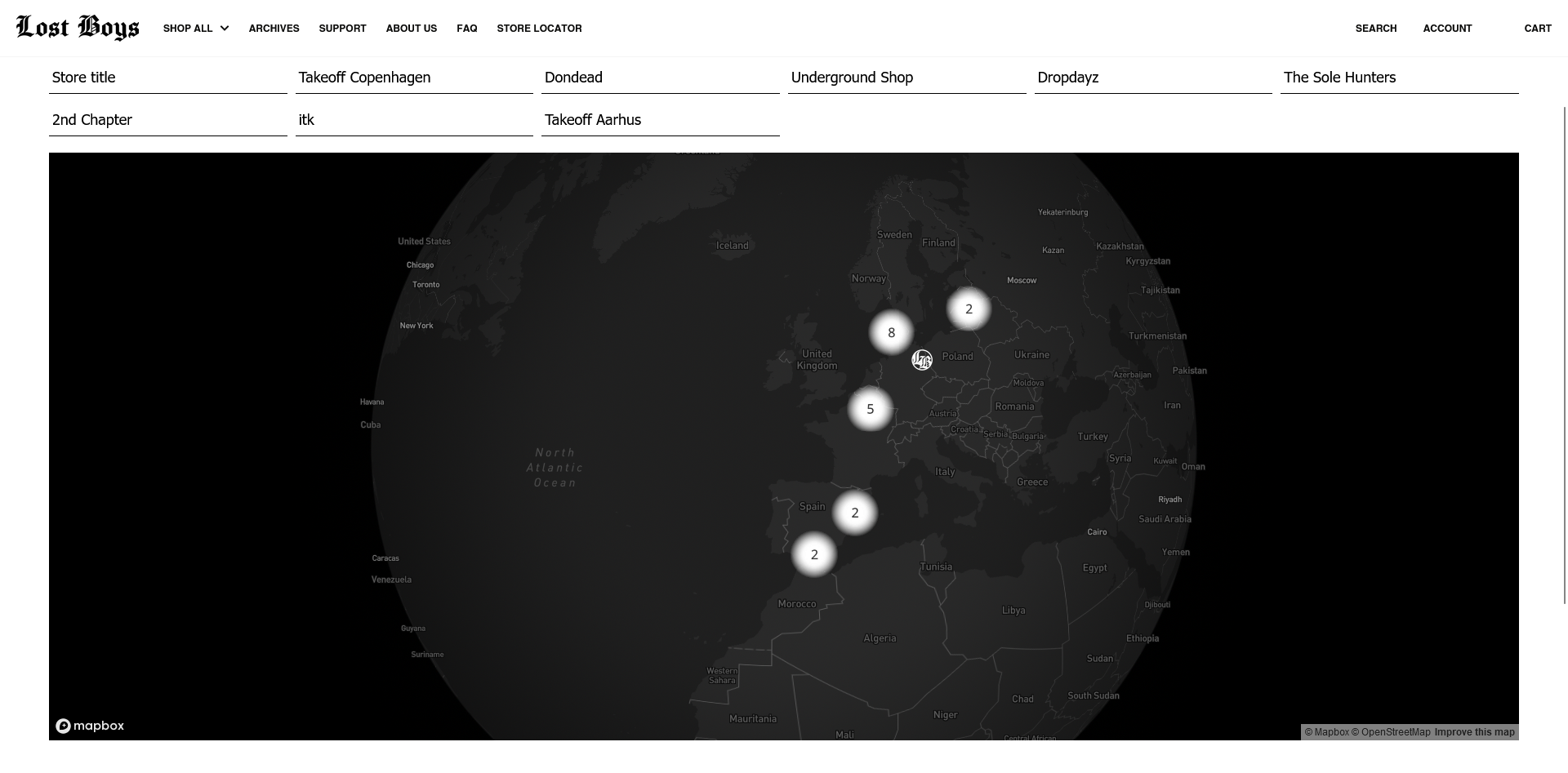Open the Archives menu item

coord(274,29)
